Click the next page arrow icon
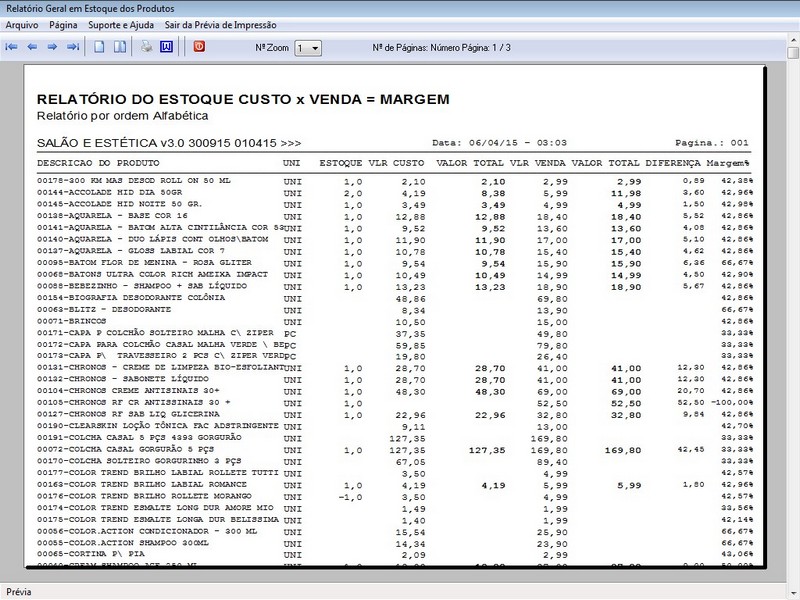 [52, 47]
